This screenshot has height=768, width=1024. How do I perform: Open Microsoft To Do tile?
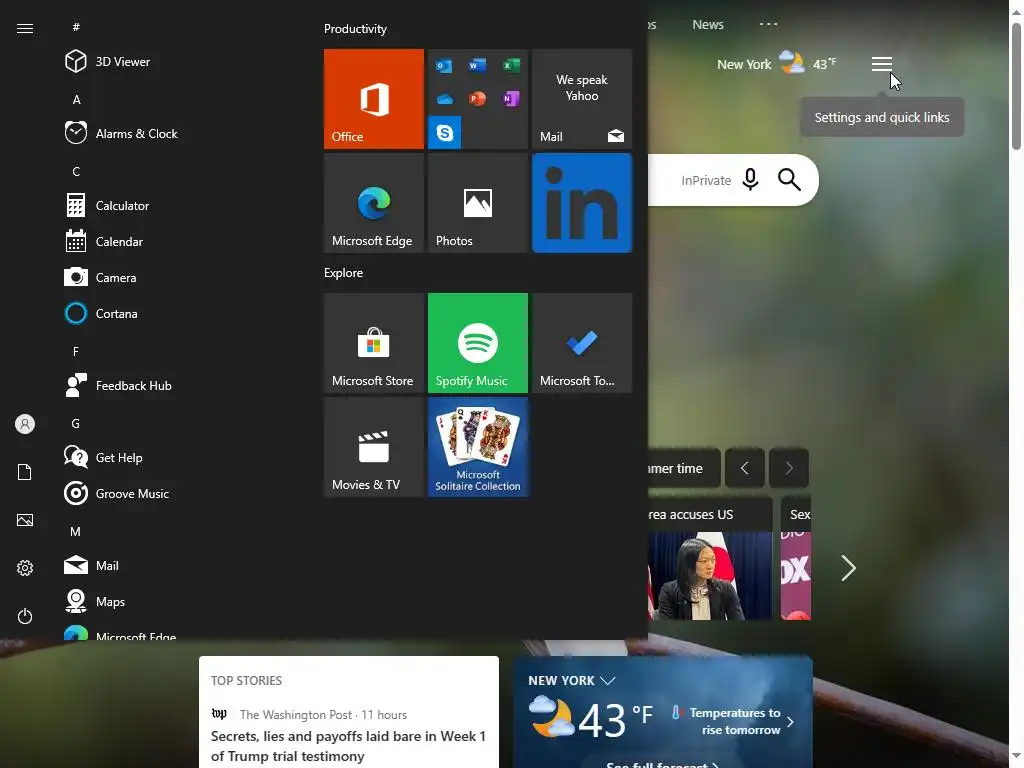pos(582,343)
